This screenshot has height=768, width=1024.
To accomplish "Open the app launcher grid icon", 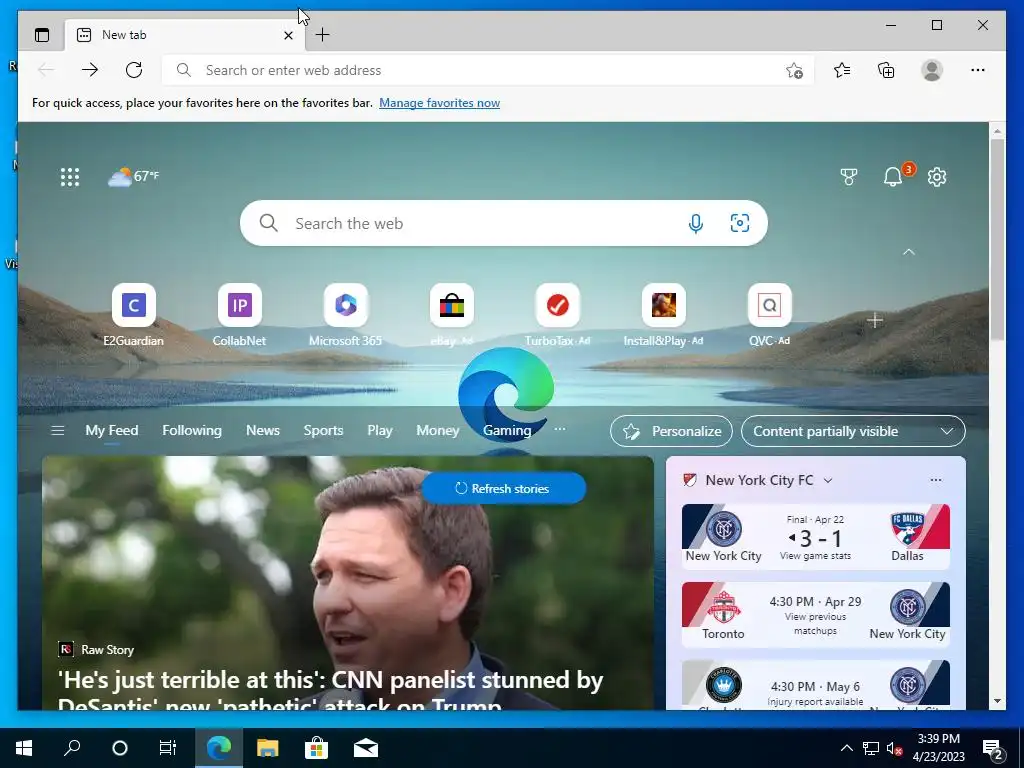I will 70,177.
